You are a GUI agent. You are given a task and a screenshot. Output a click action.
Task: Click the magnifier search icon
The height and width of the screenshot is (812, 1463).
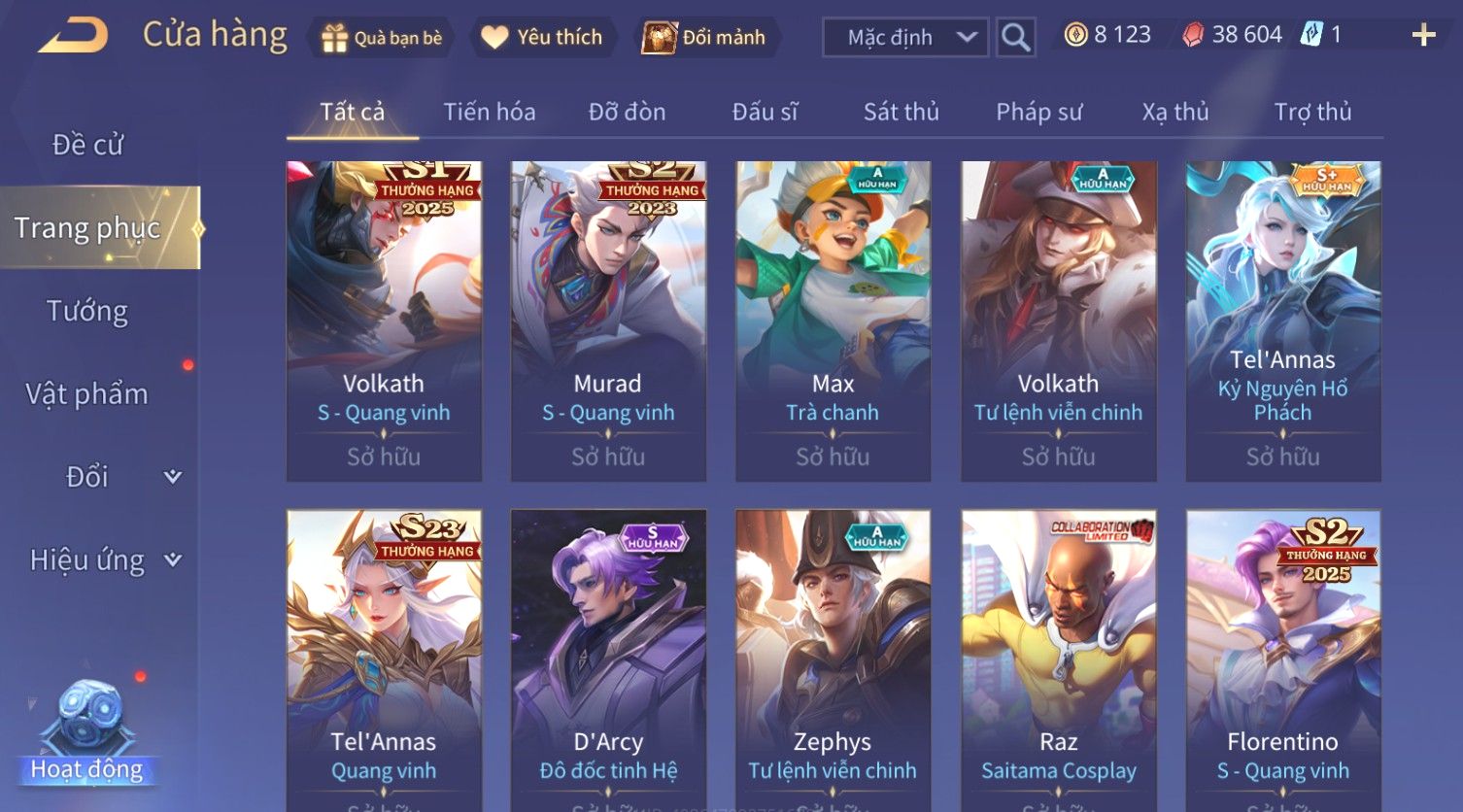(x=1015, y=37)
